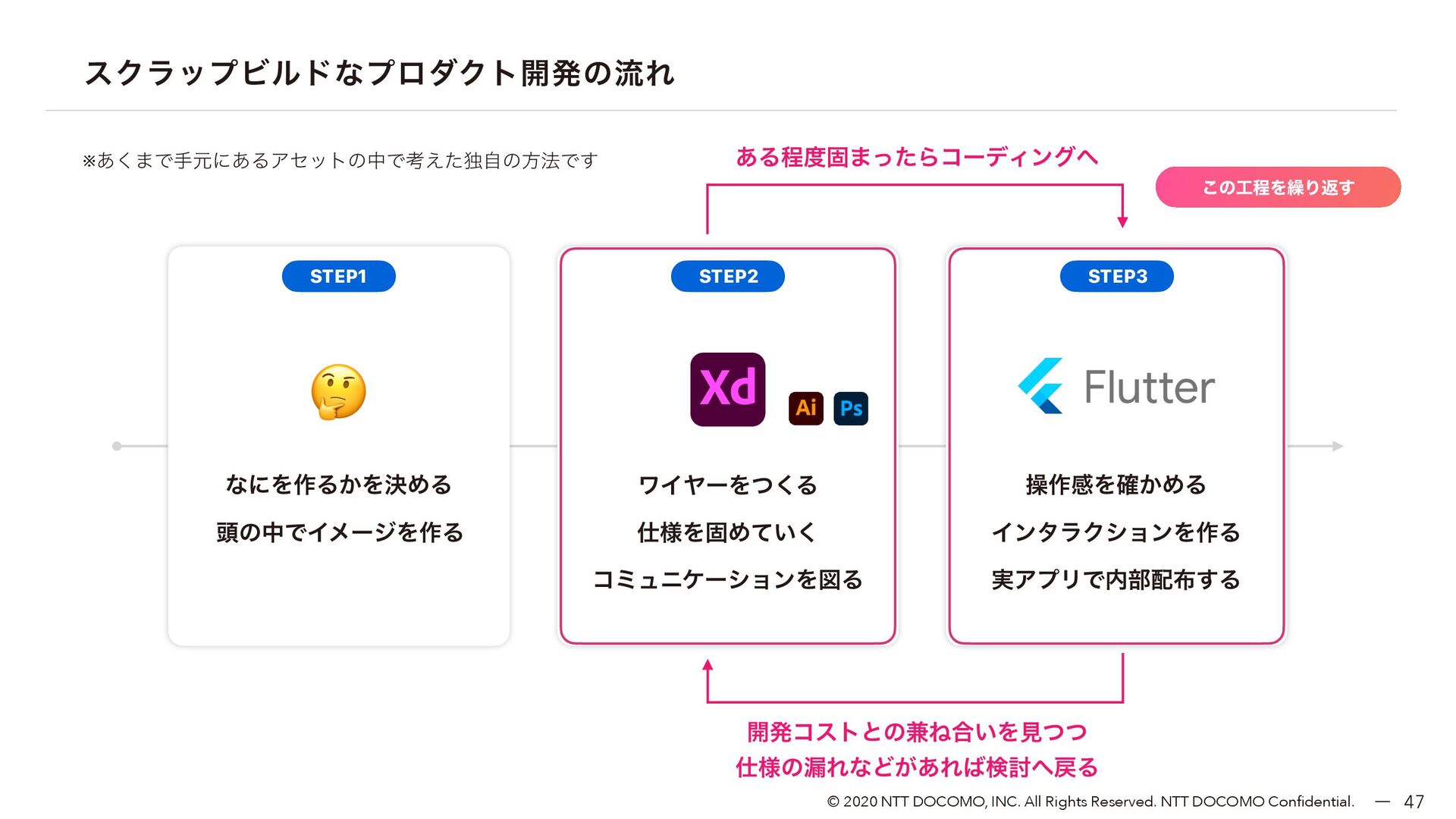
Task: Click the thinking face emoji
Action: pos(338,392)
